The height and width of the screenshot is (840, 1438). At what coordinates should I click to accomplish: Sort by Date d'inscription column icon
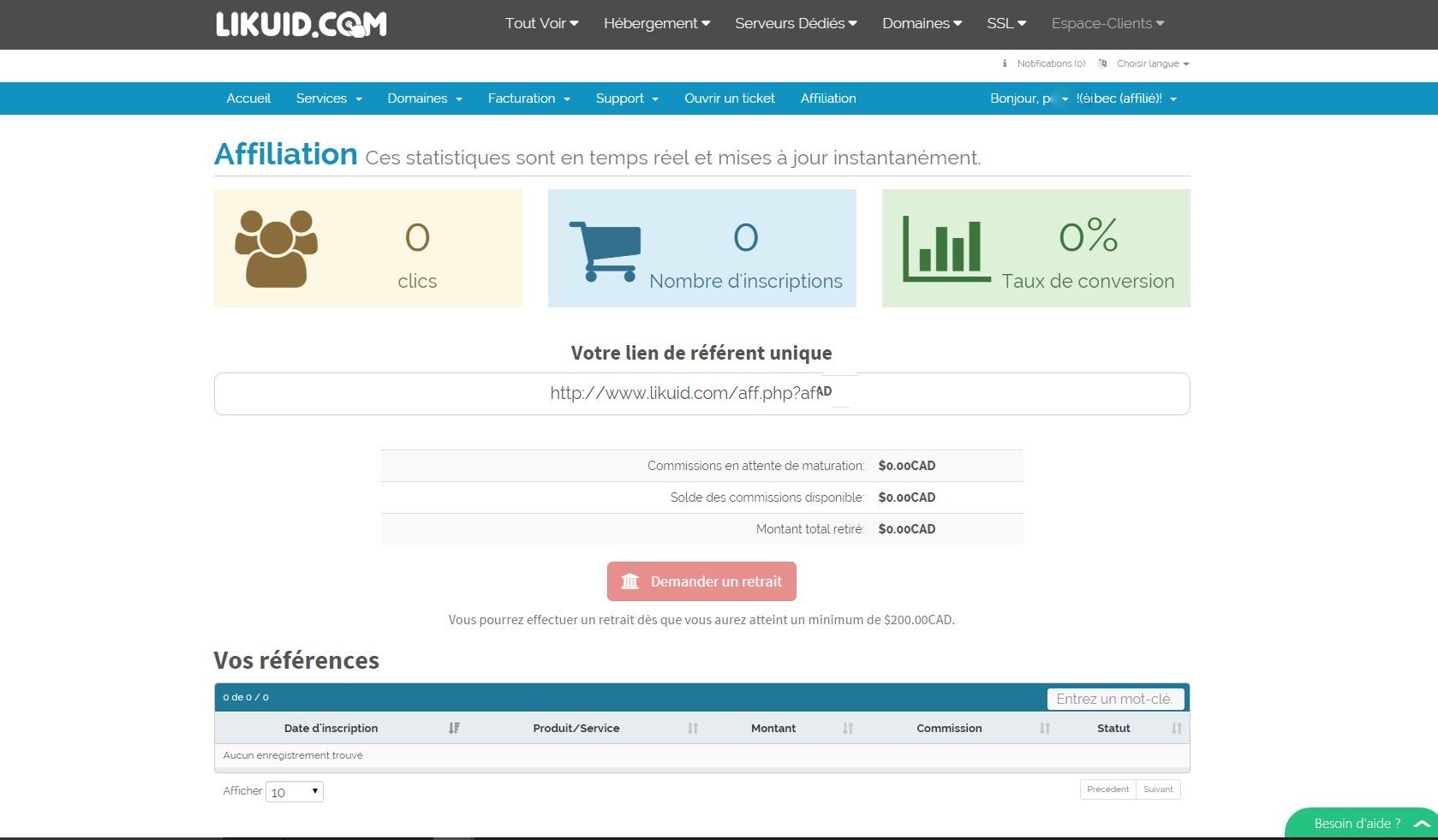(x=454, y=728)
